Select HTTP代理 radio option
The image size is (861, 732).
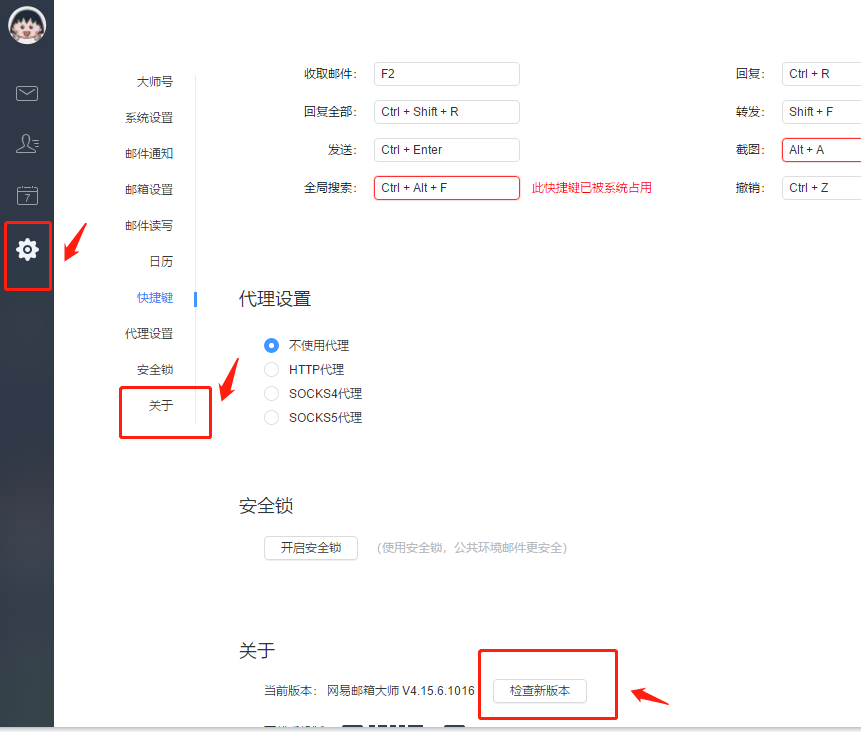click(271, 369)
